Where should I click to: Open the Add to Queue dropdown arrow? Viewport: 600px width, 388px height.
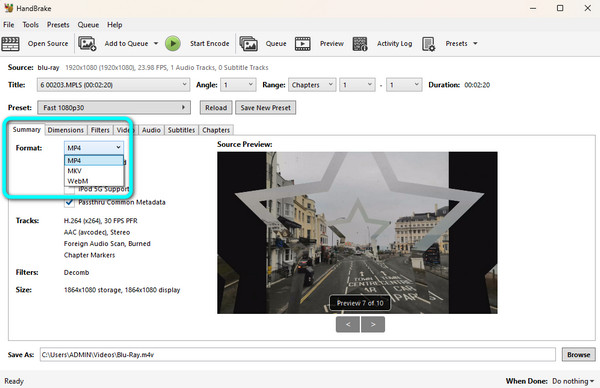tap(156, 44)
